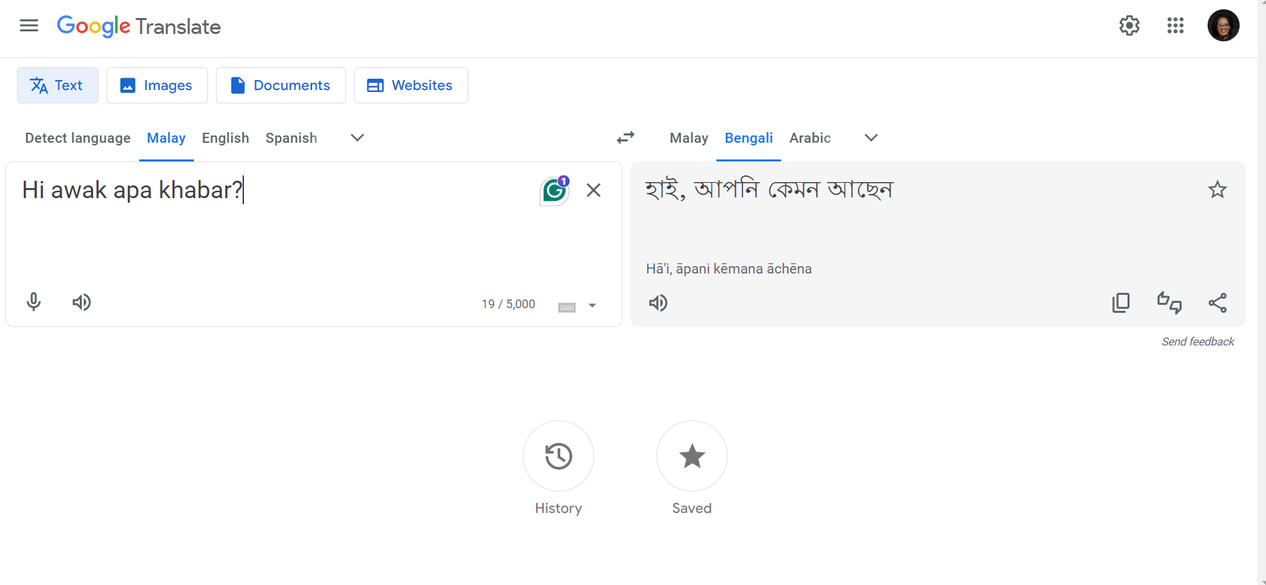
Task: Switch to Documents translation
Action: coord(281,85)
